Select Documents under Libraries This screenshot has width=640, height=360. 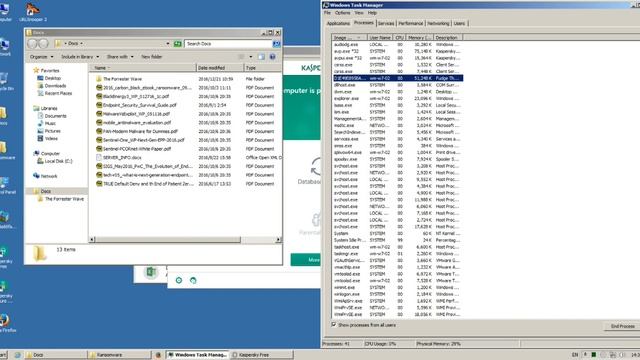(x=55, y=116)
